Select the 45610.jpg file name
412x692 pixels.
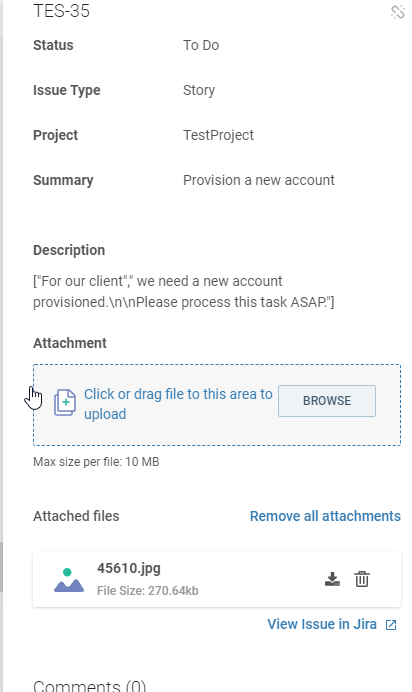129,568
